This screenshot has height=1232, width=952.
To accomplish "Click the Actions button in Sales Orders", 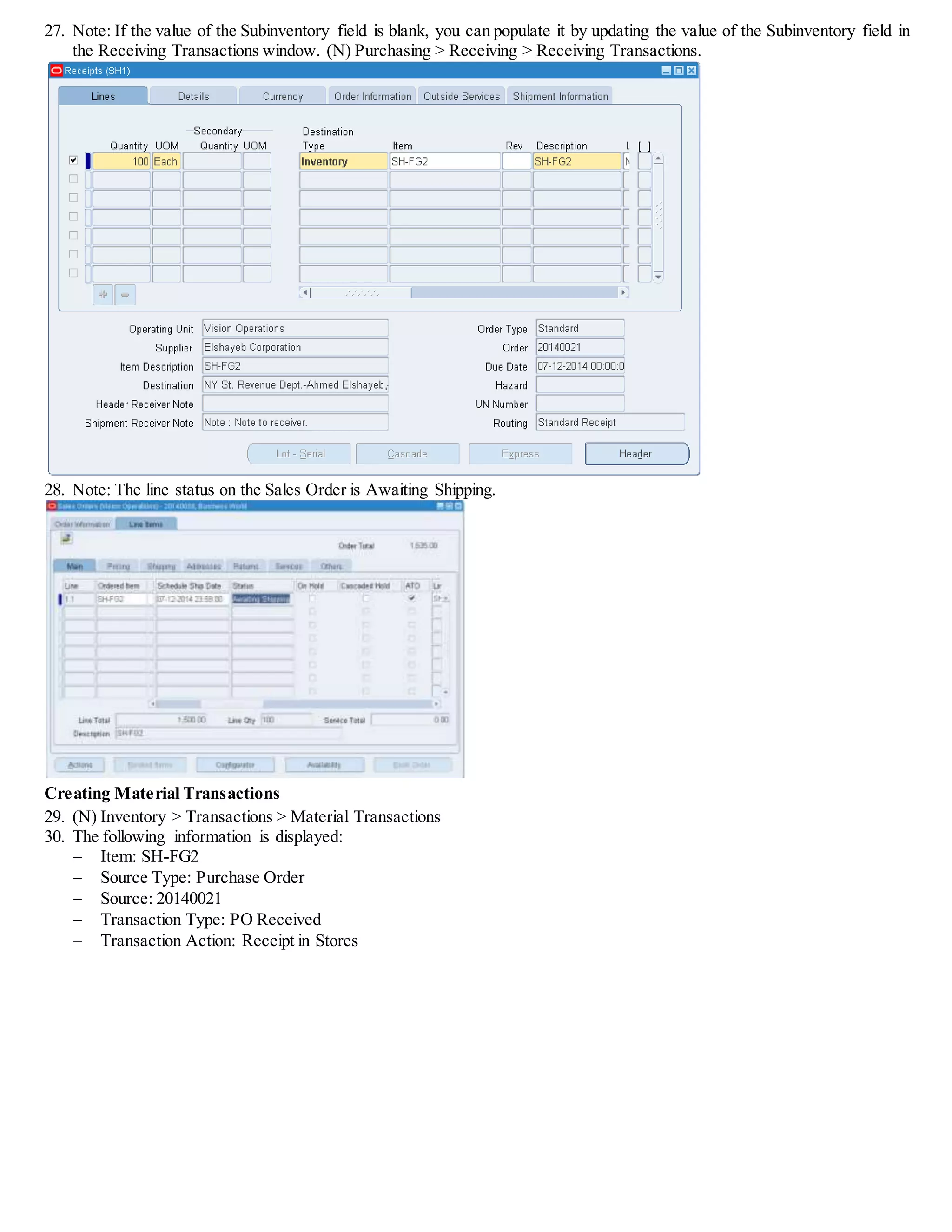I will point(80,765).
